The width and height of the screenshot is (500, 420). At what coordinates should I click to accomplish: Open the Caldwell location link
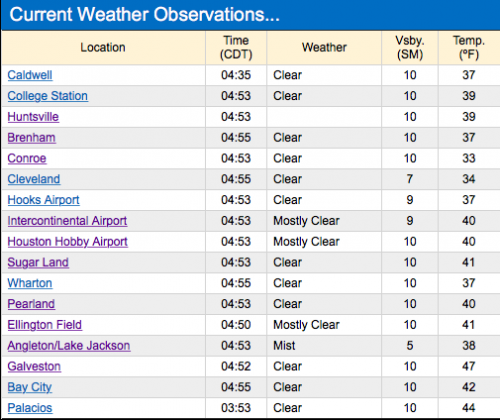point(30,75)
